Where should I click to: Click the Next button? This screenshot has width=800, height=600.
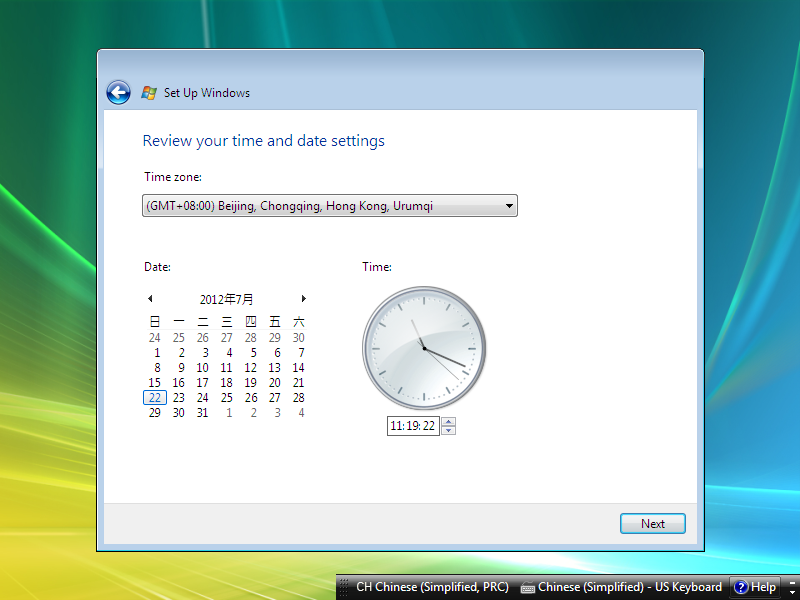point(653,523)
